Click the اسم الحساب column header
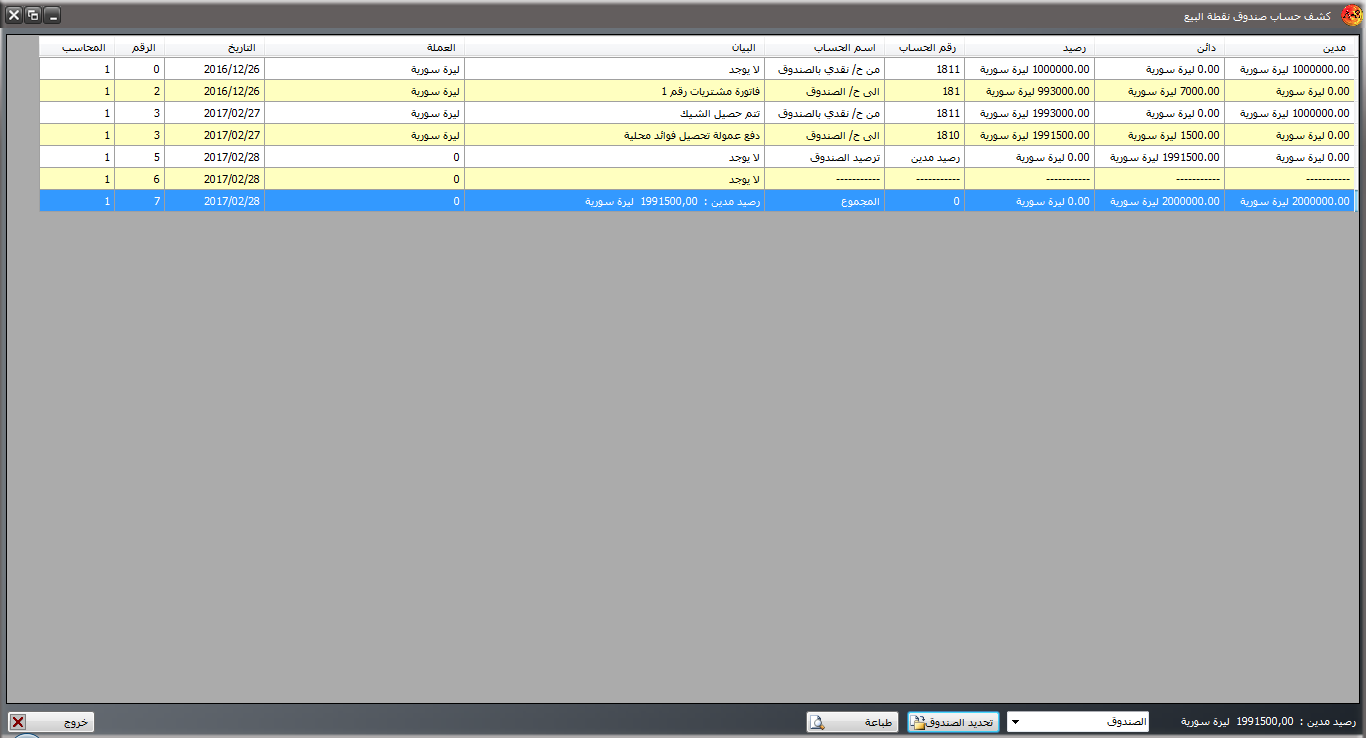The image size is (1366, 738). 824,47
